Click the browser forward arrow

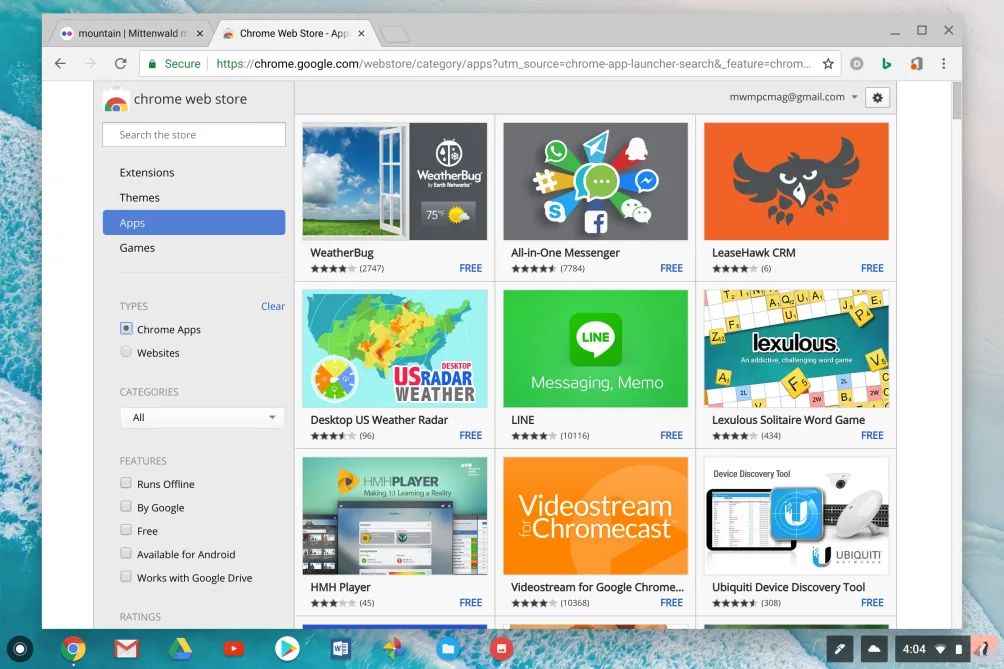coord(90,63)
